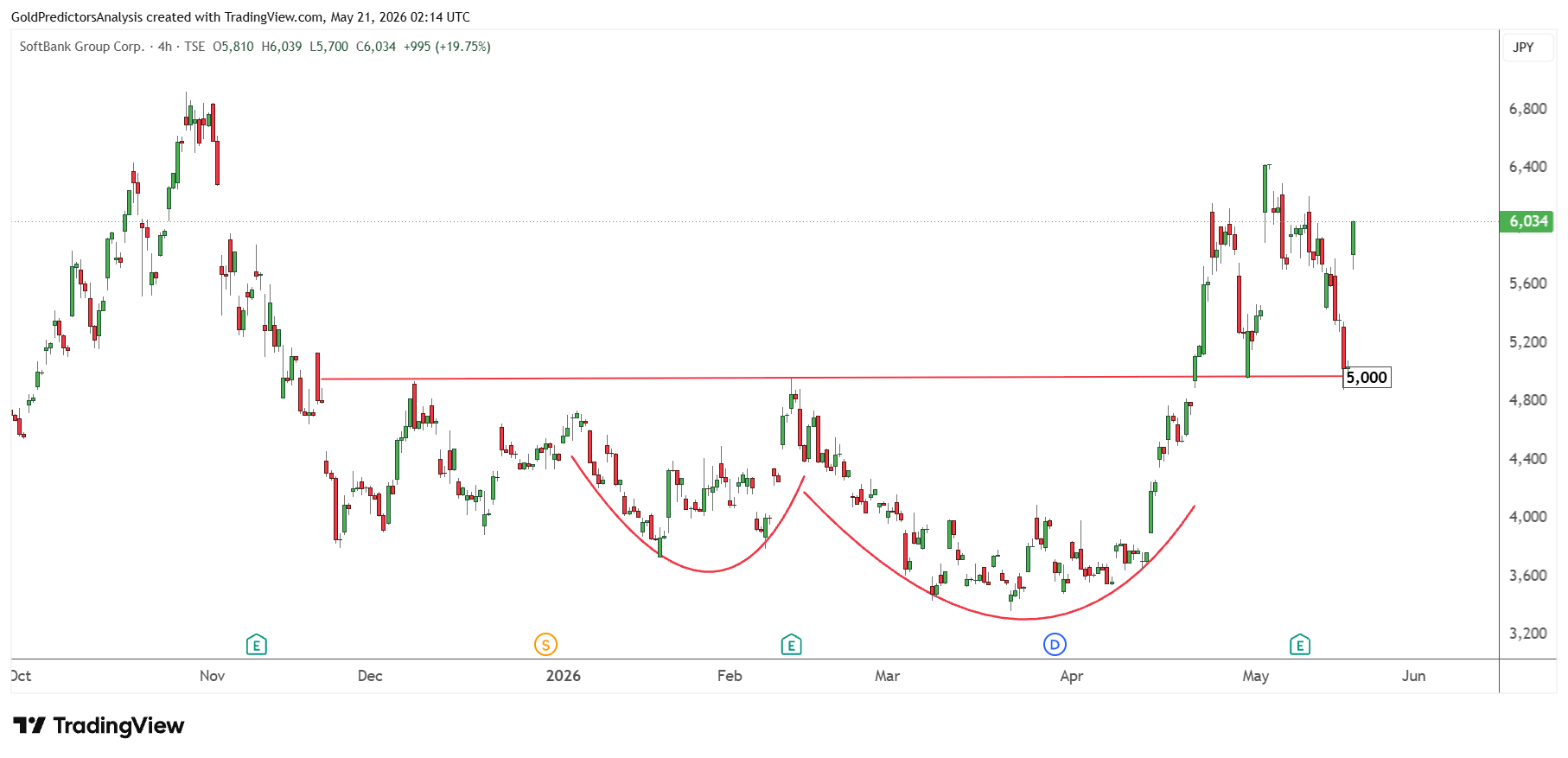The width and height of the screenshot is (1568, 758).
Task: Click the open value O5,810
Action: click(x=233, y=47)
